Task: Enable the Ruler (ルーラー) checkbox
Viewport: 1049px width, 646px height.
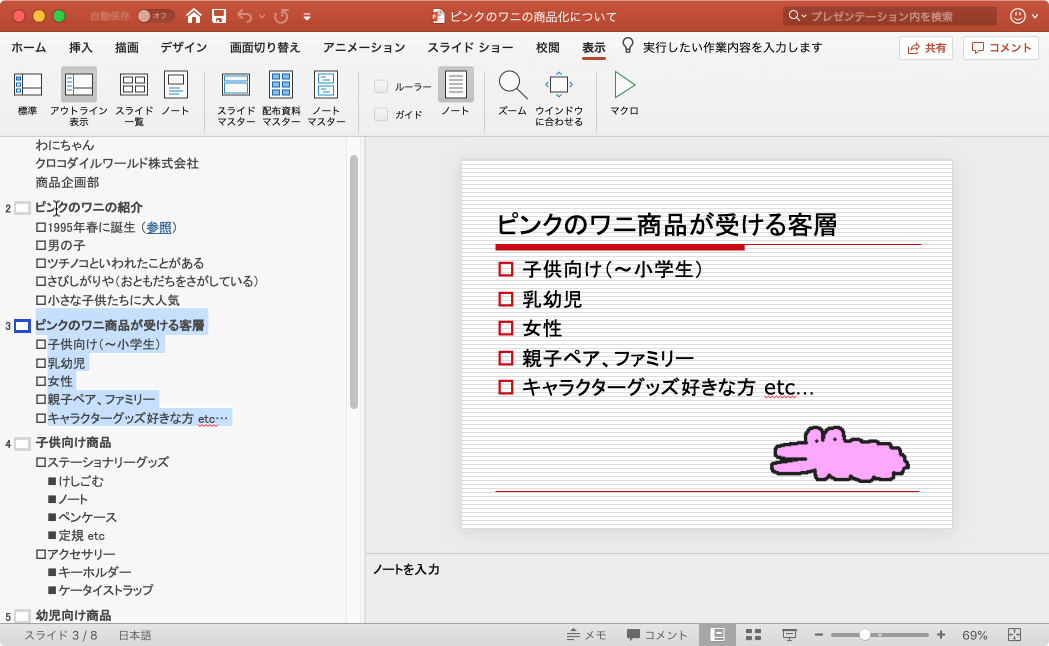Action: pyautogui.click(x=381, y=87)
